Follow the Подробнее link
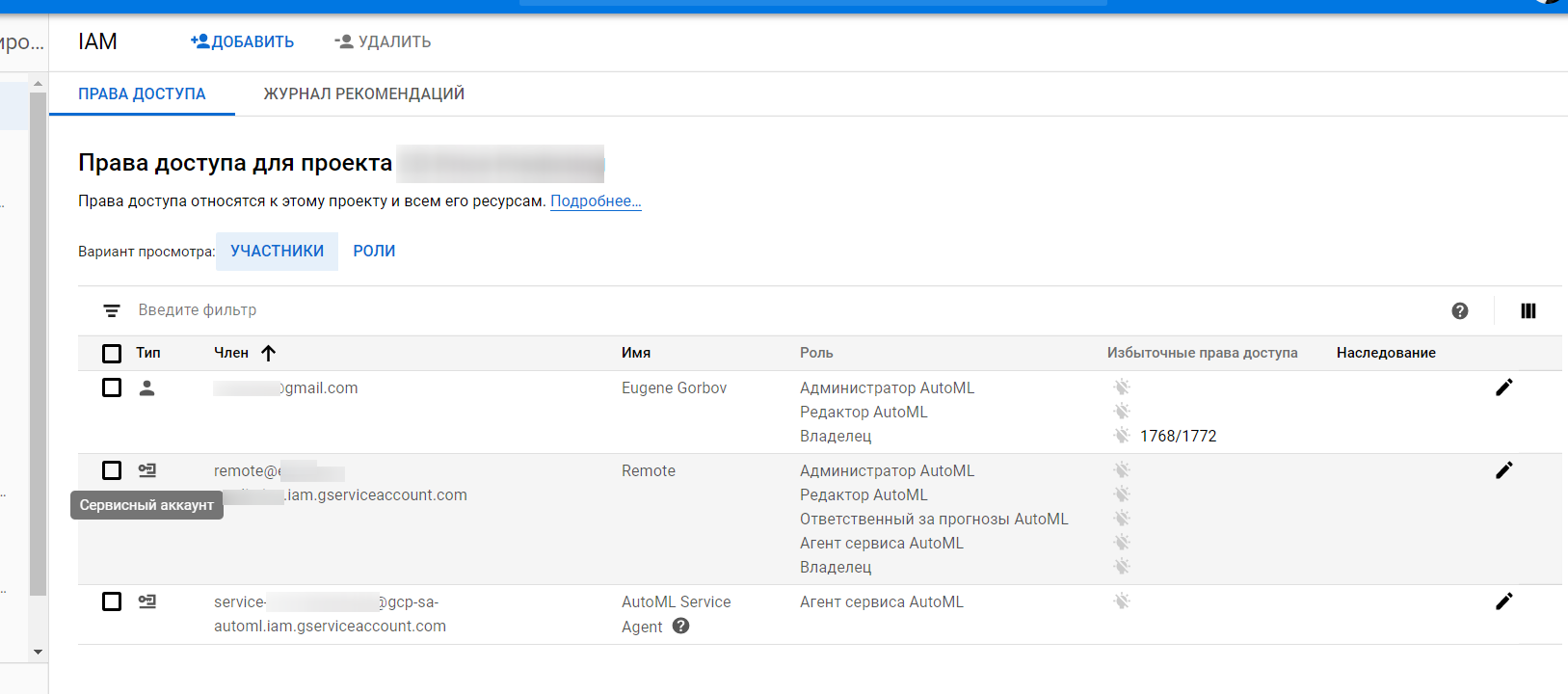Screen dimensions: 1568x694 coord(596,200)
